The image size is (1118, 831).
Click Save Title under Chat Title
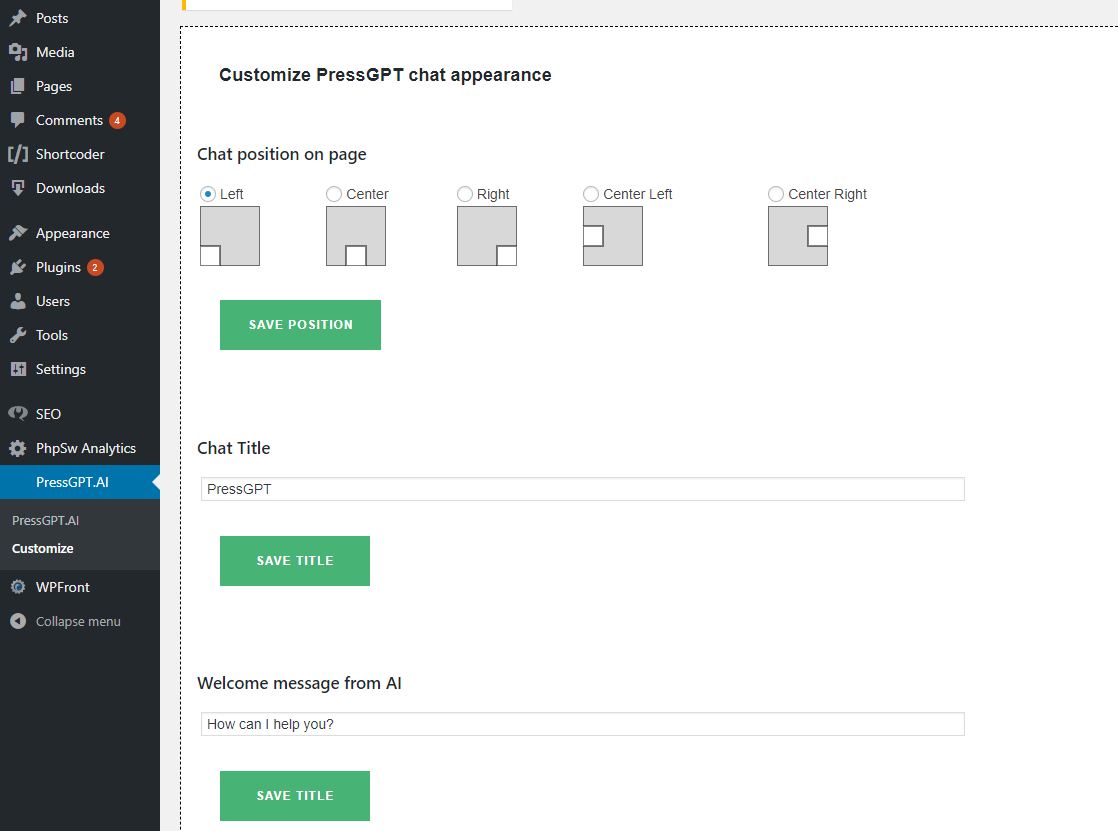coord(294,561)
